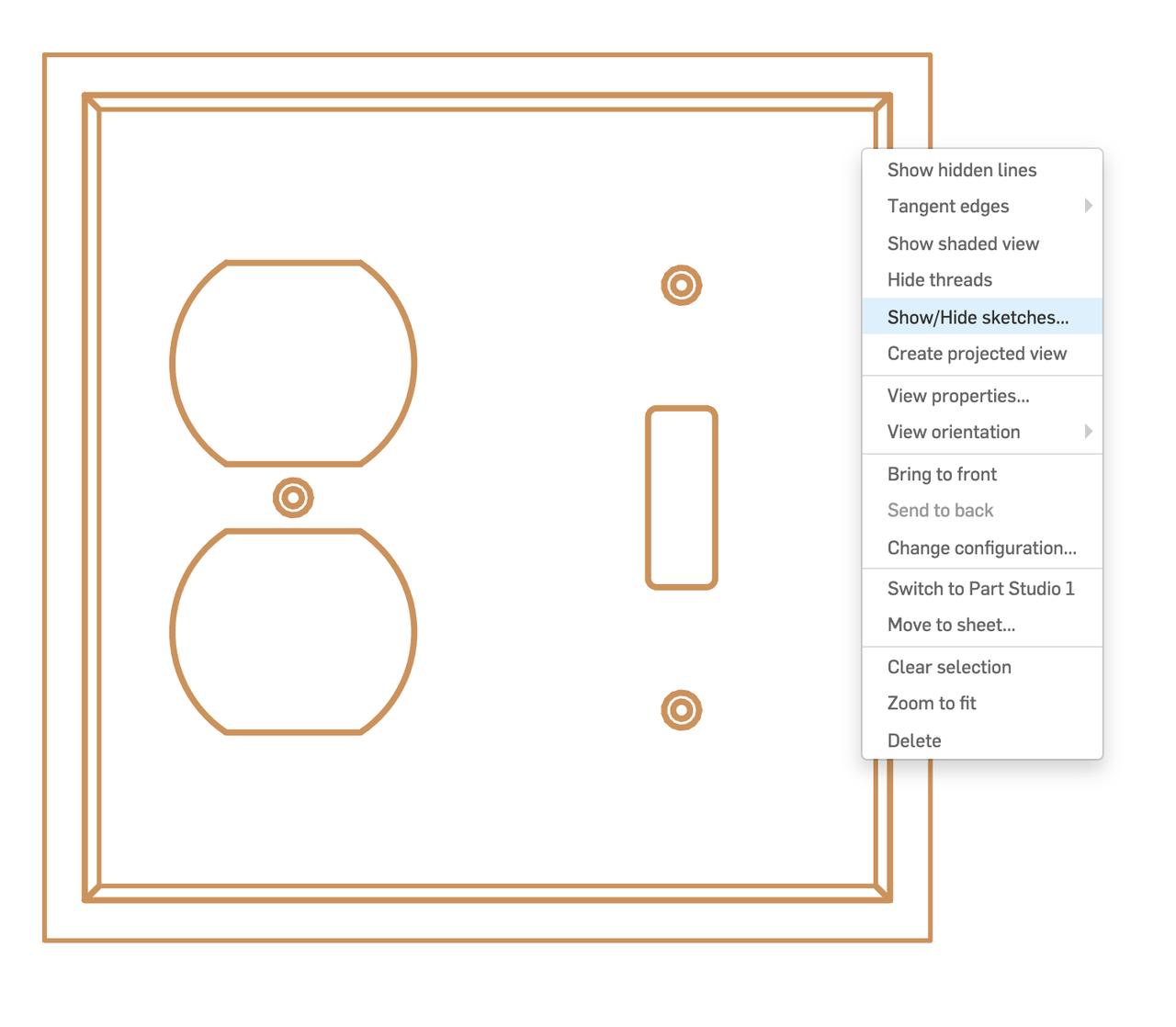
Task: Open the Change configuration dialog
Action: tap(981, 547)
